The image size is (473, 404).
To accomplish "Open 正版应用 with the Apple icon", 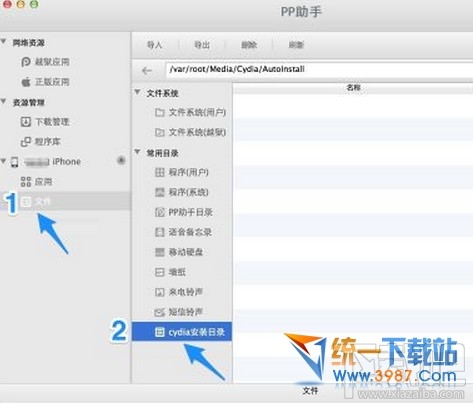I will tap(45, 82).
